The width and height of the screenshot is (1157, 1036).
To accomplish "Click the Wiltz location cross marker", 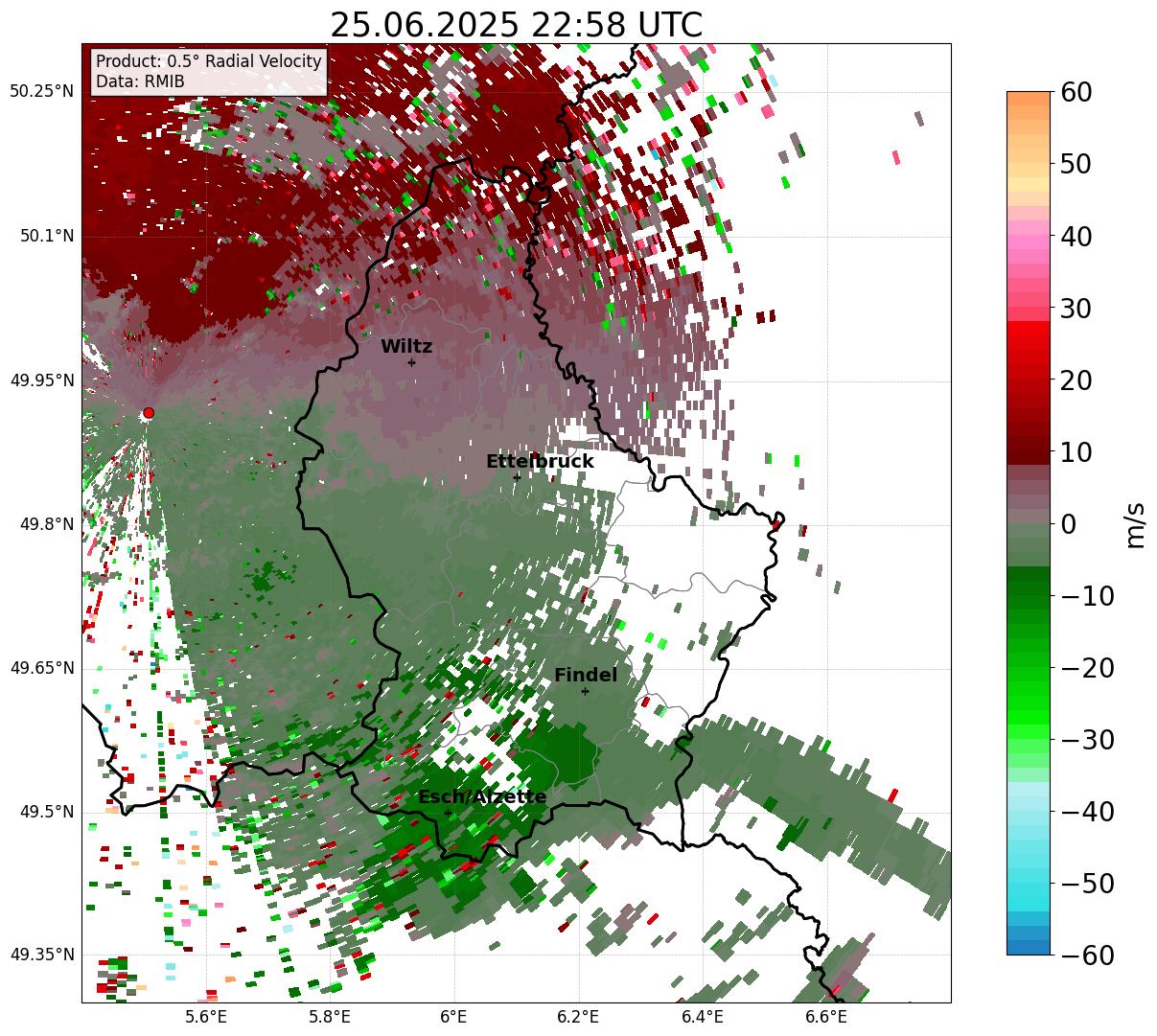I will pos(412,362).
